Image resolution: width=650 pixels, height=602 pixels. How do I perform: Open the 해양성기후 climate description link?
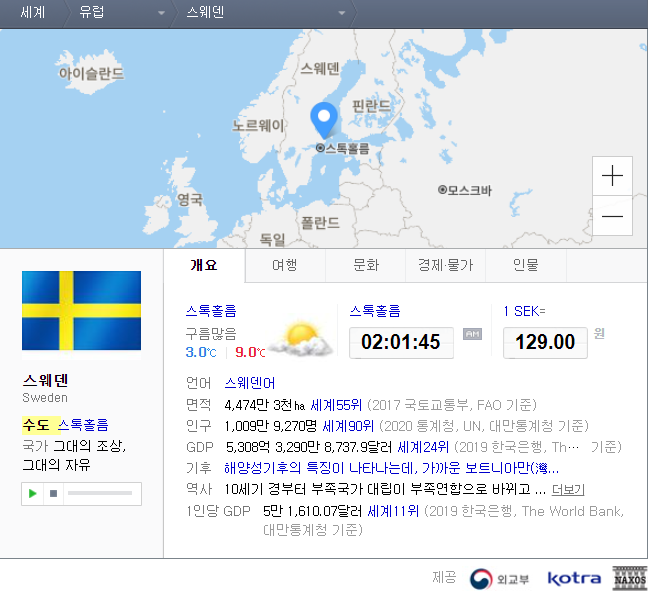(391, 468)
